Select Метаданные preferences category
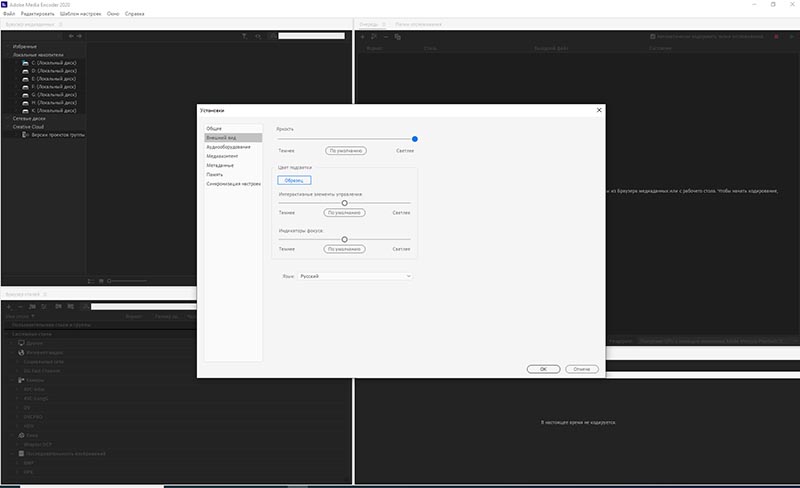 pos(233,165)
